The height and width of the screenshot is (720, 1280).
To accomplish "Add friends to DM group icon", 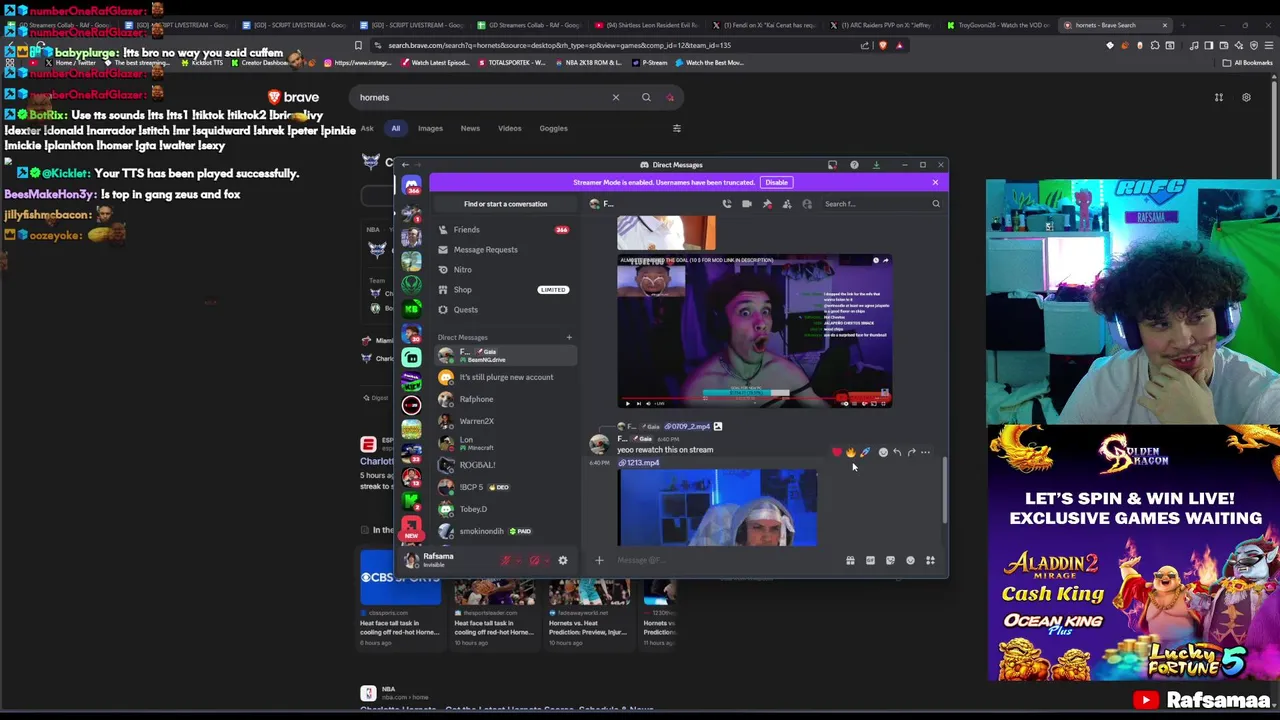I will pos(787,204).
